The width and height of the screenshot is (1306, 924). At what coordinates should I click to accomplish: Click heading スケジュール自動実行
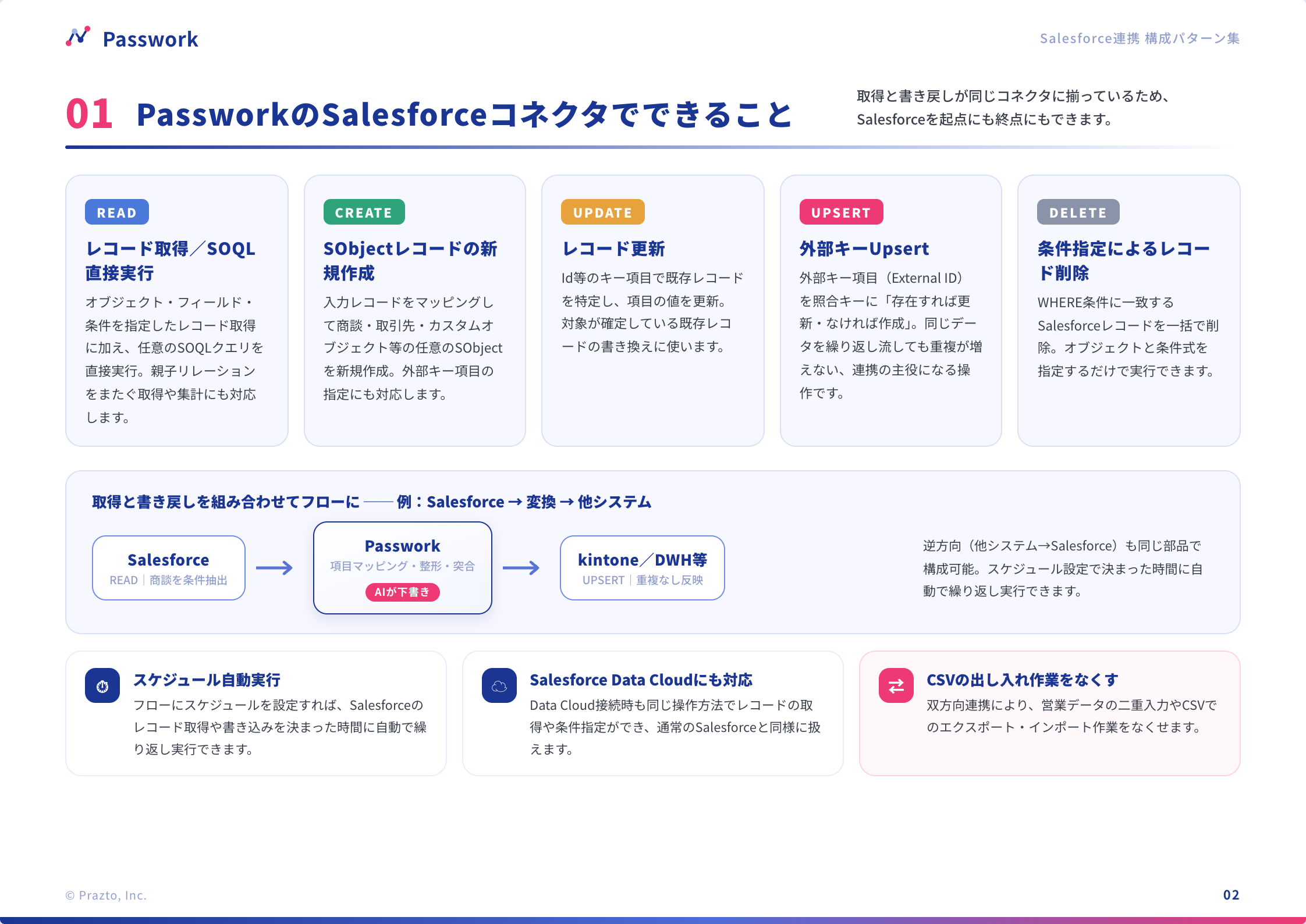(x=207, y=680)
